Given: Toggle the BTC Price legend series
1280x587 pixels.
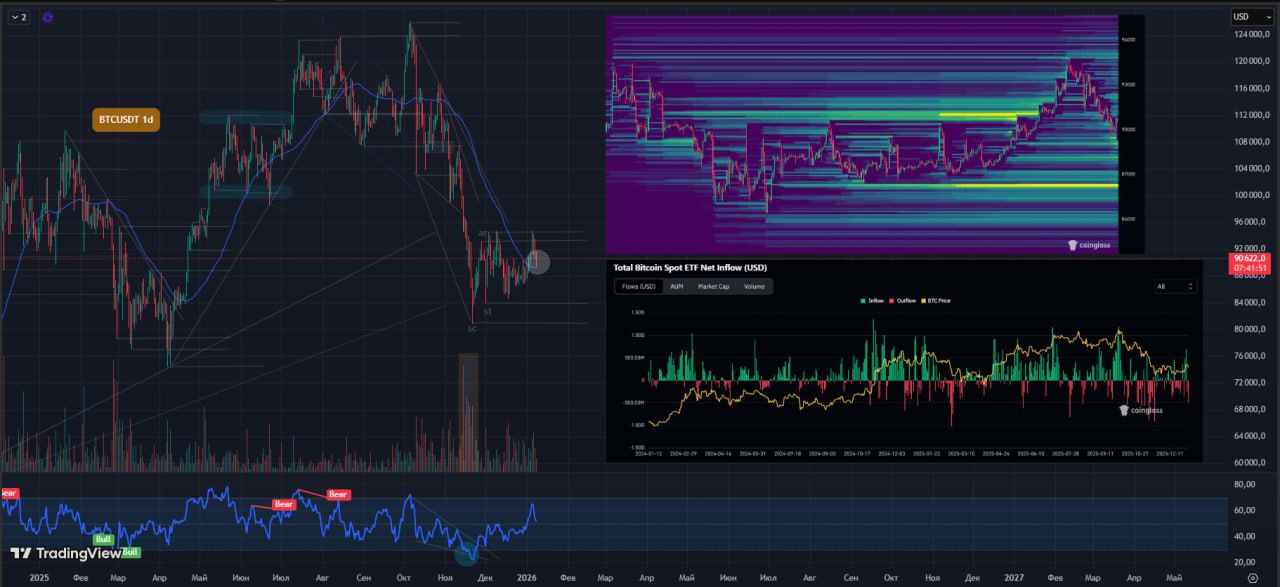Looking at the screenshot, I should [938, 300].
